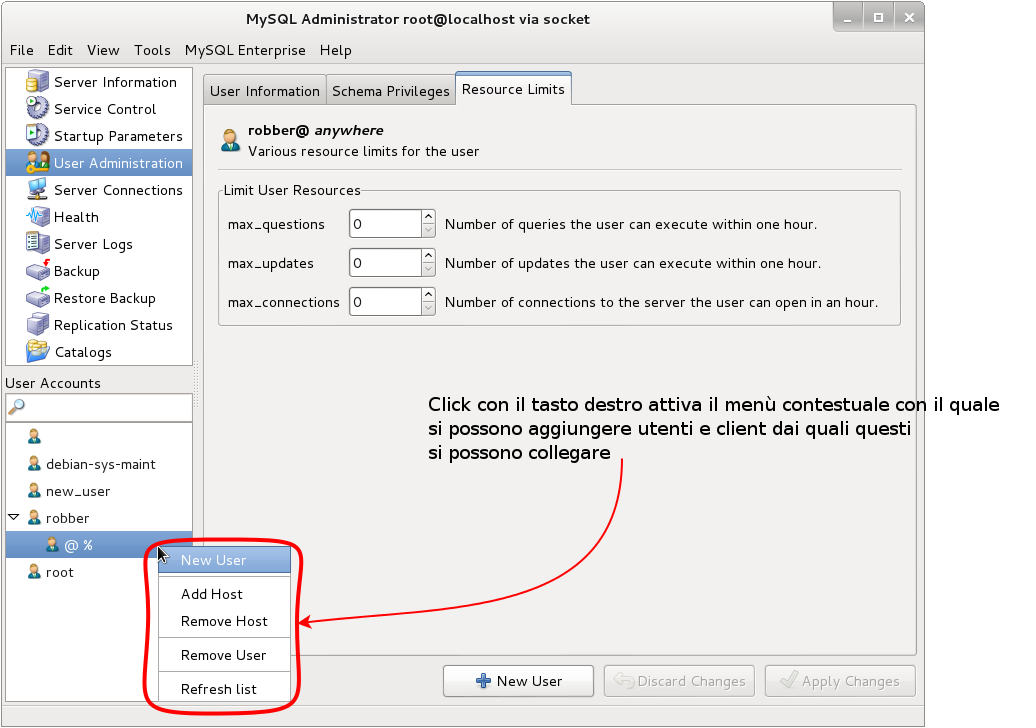Click the Discard Changes button
Screen dimensions: 1036x728
679,681
